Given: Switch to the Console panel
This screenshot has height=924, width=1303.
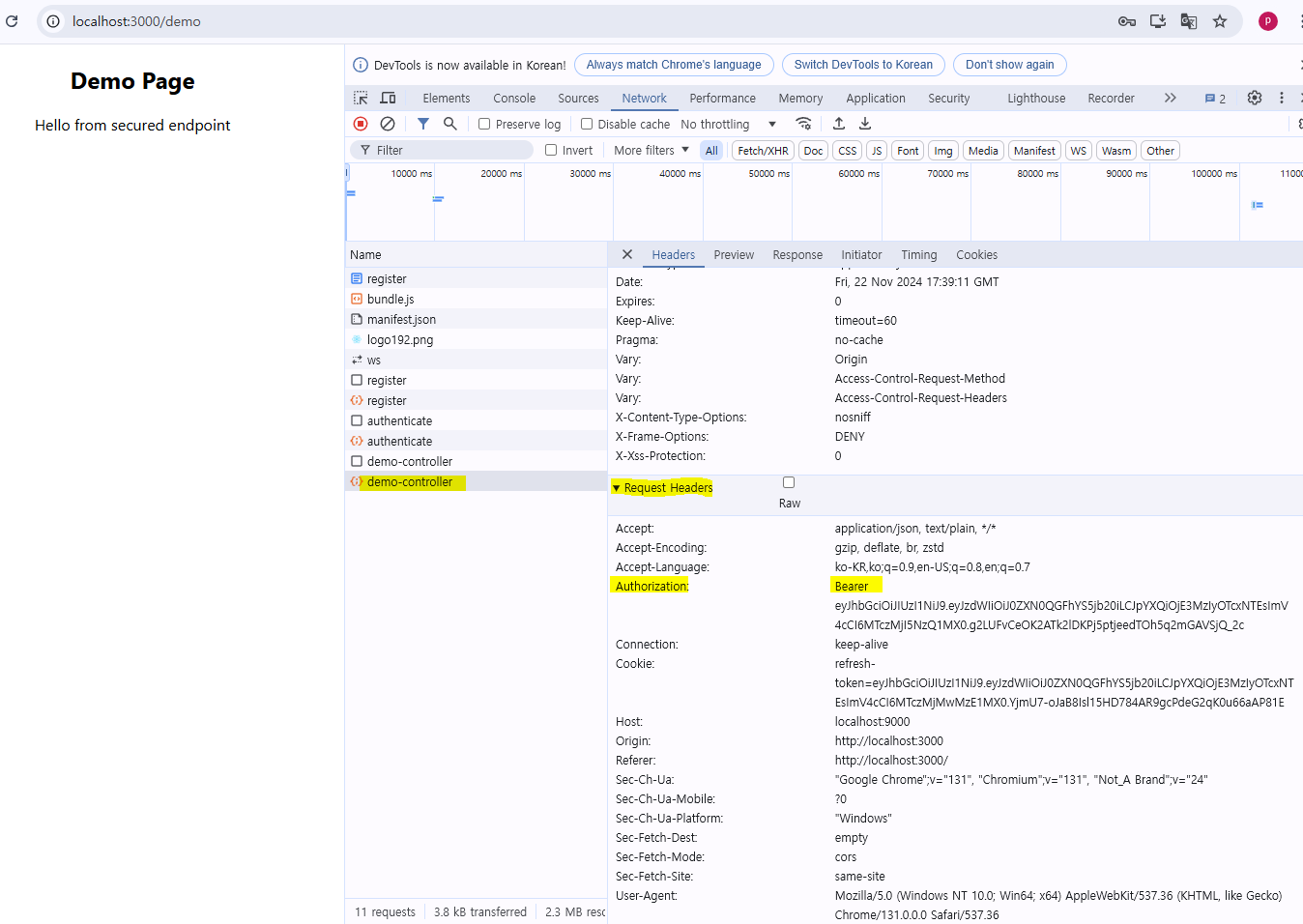Looking at the screenshot, I should click(514, 99).
